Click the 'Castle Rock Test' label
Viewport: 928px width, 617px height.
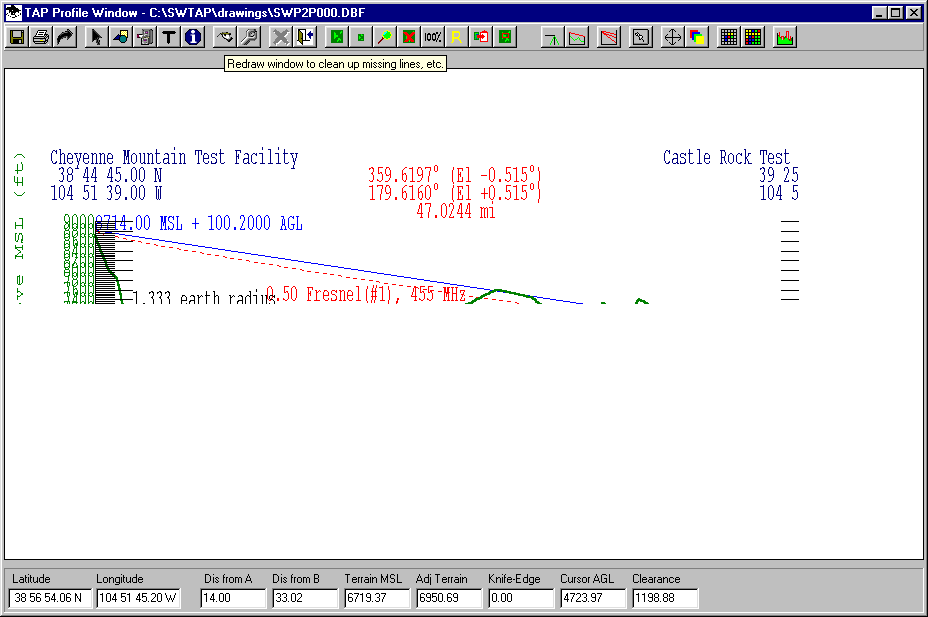point(726,157)
